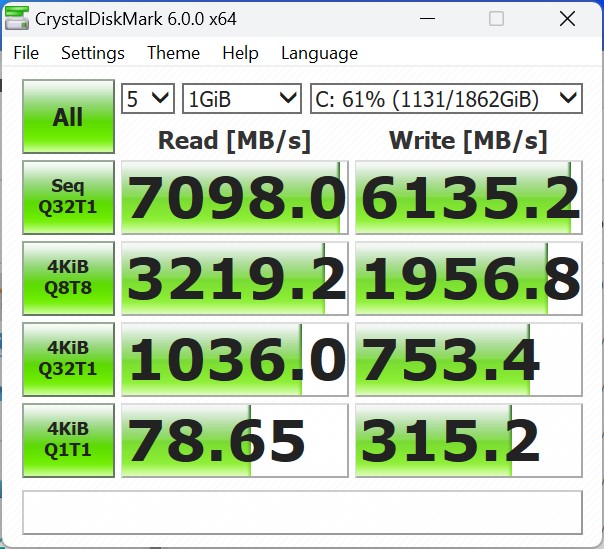Close the CrystalDiskMark window

[567, 18]
